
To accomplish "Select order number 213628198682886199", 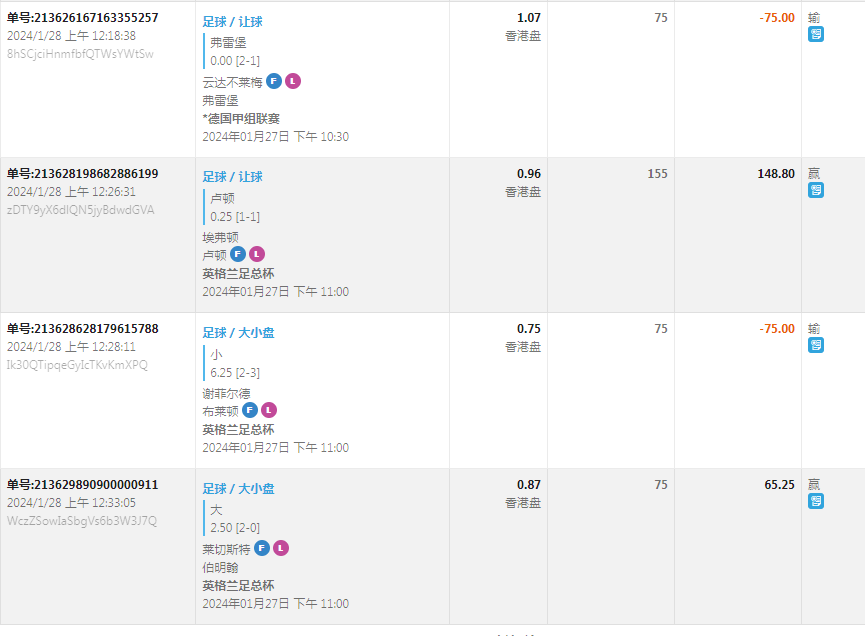I will click(x=83, y=174).
